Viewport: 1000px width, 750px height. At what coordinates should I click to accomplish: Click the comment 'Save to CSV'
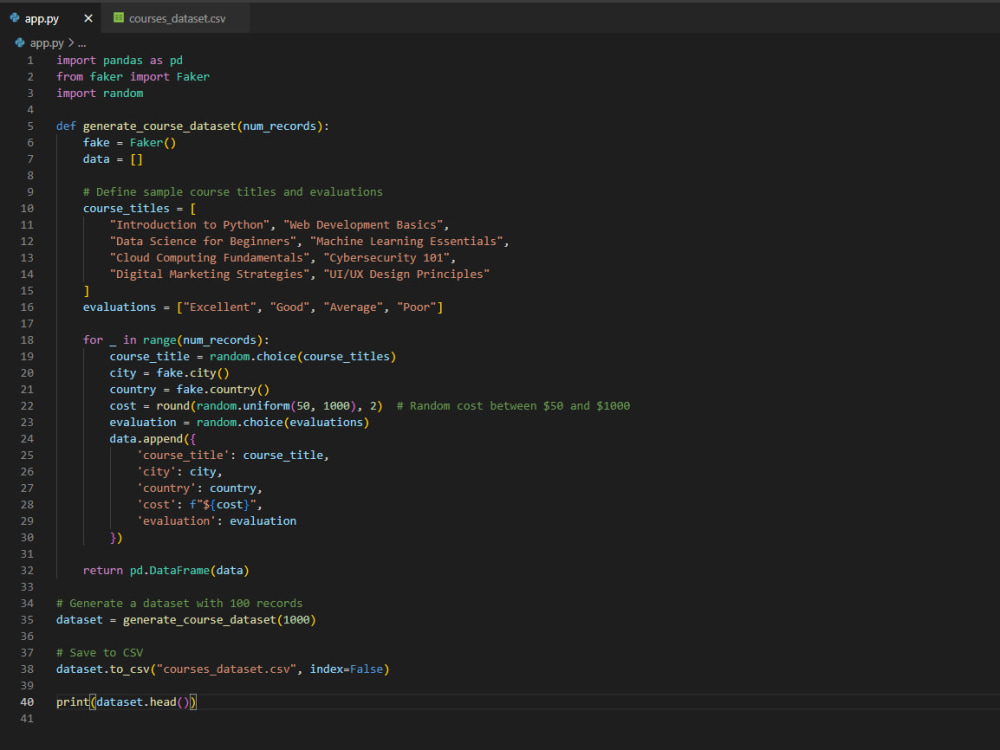(x=99, y=653)
